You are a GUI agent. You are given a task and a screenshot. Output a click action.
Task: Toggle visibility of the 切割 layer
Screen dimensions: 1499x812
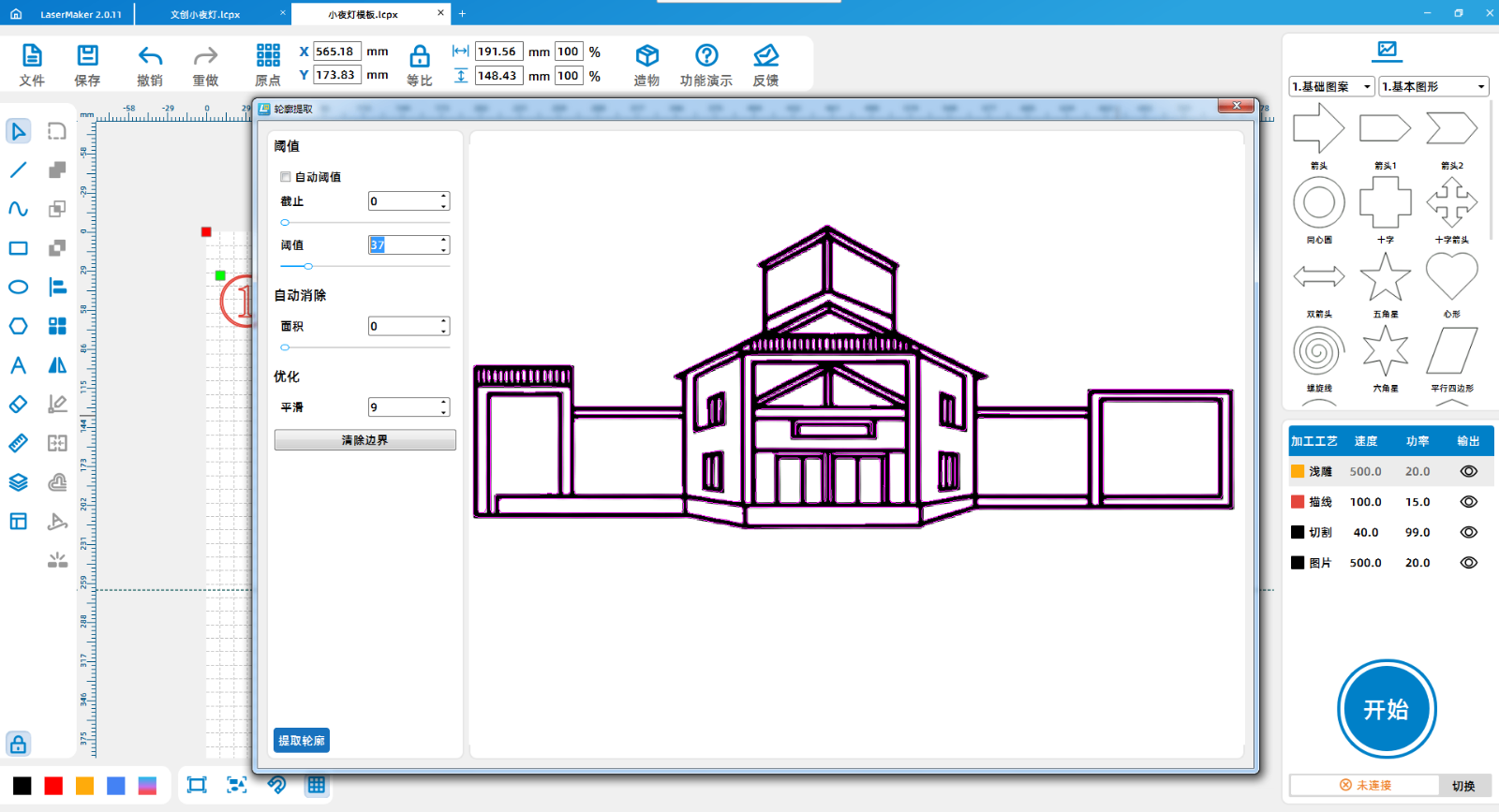pyautogui.click(x=1468, y=533)
